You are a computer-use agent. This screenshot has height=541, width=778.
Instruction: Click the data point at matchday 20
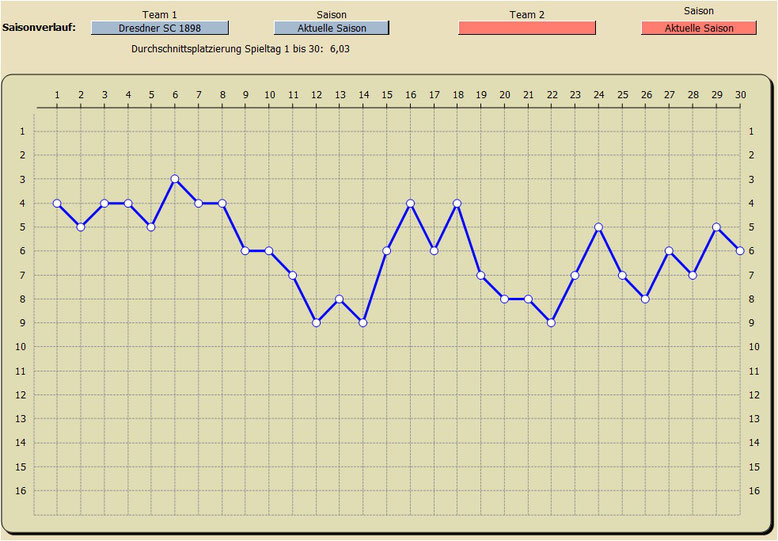click(x=505, y=299)
